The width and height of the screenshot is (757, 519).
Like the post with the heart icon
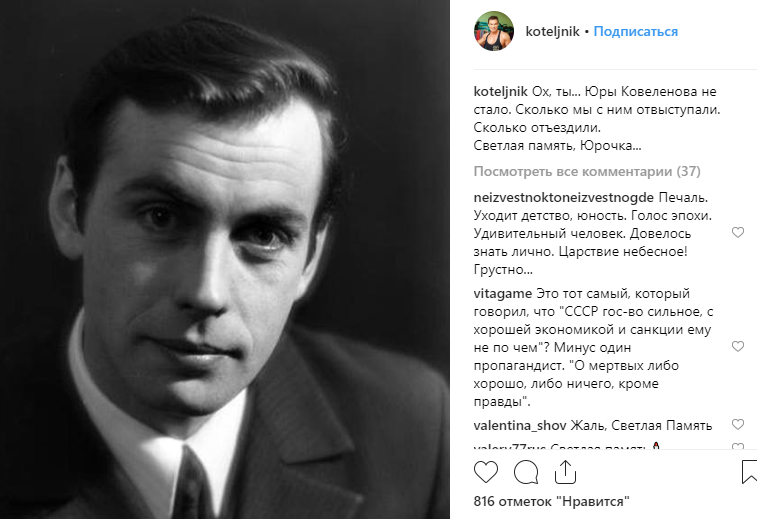click(486, 471)
